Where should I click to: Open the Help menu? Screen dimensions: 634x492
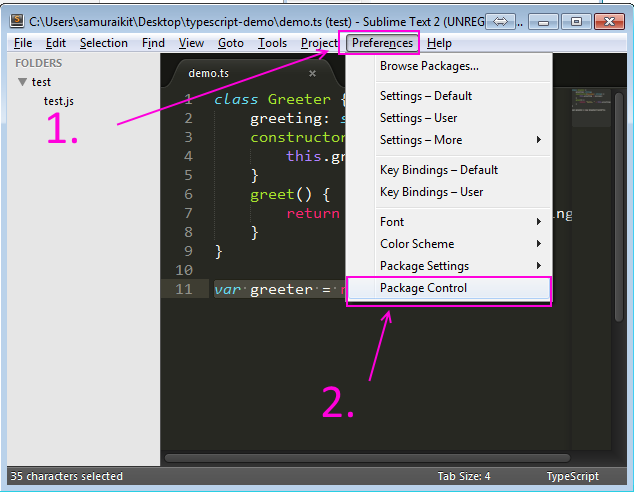[x=439, y=43]
